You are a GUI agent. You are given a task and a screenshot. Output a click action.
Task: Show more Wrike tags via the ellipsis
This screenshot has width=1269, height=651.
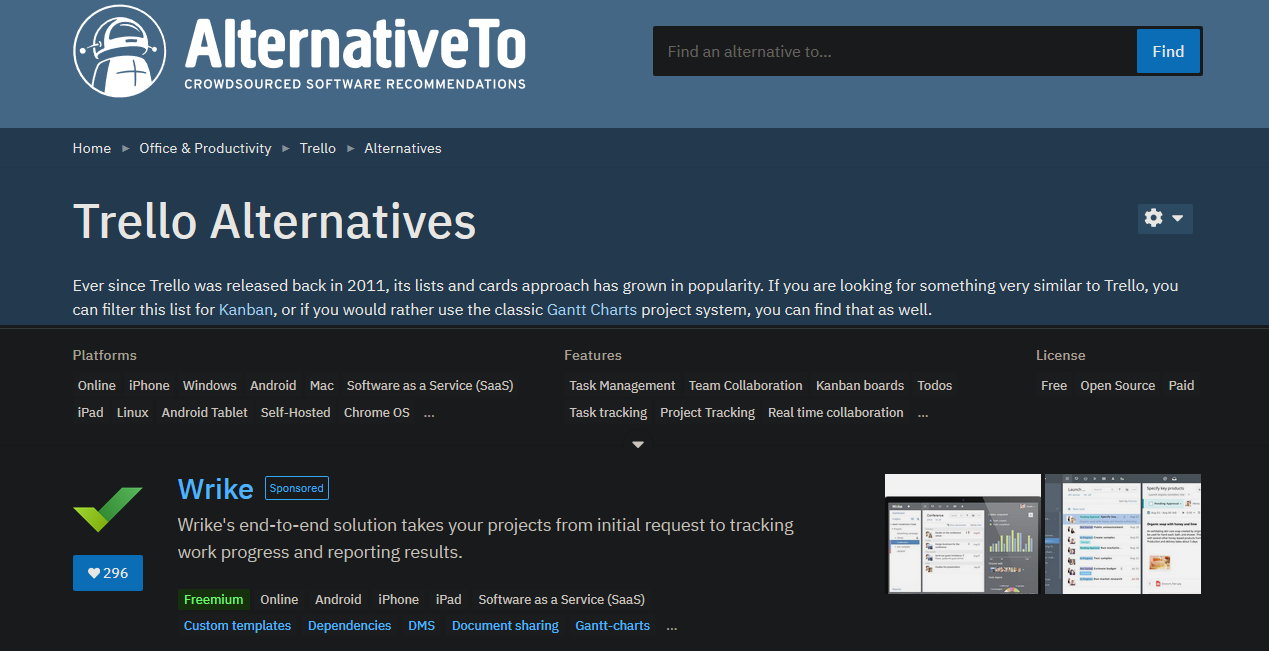point(672,626)
